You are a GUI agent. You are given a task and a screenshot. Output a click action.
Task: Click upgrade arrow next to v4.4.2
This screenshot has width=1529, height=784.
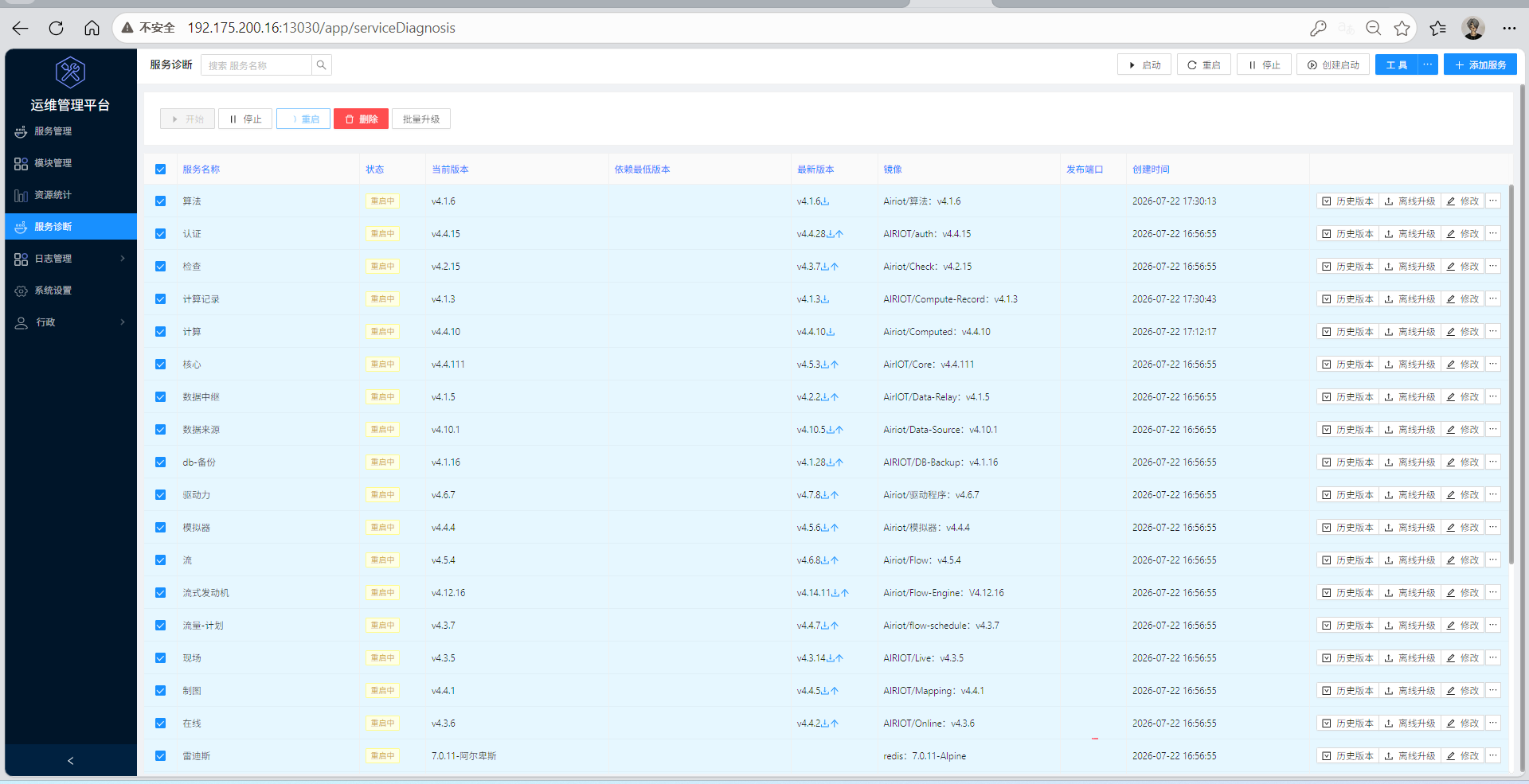point(835,724)
